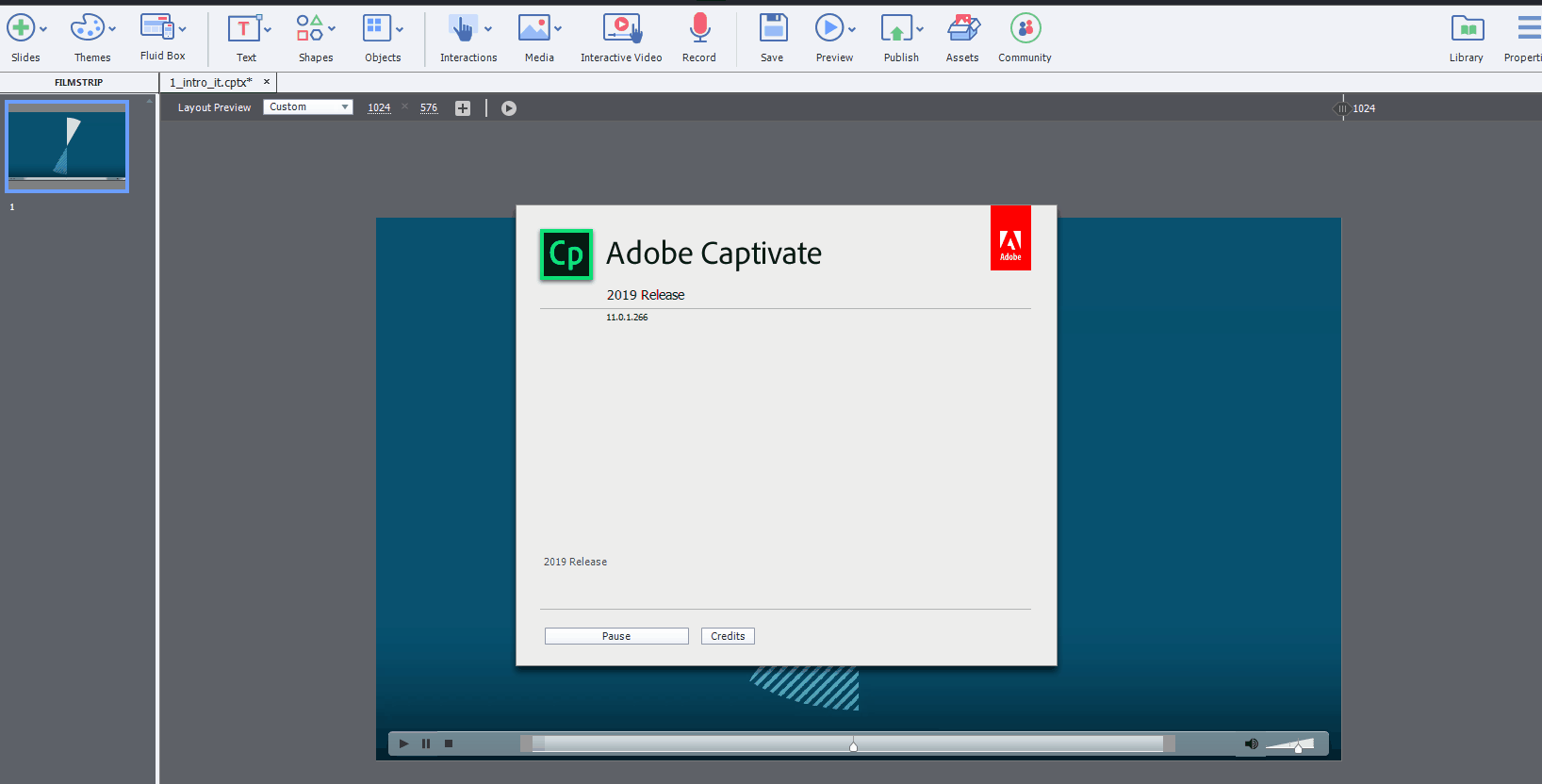Edit the 576 height value
Image resolution: width=1542 pixels, height=784 pixels.
point(429,107)
